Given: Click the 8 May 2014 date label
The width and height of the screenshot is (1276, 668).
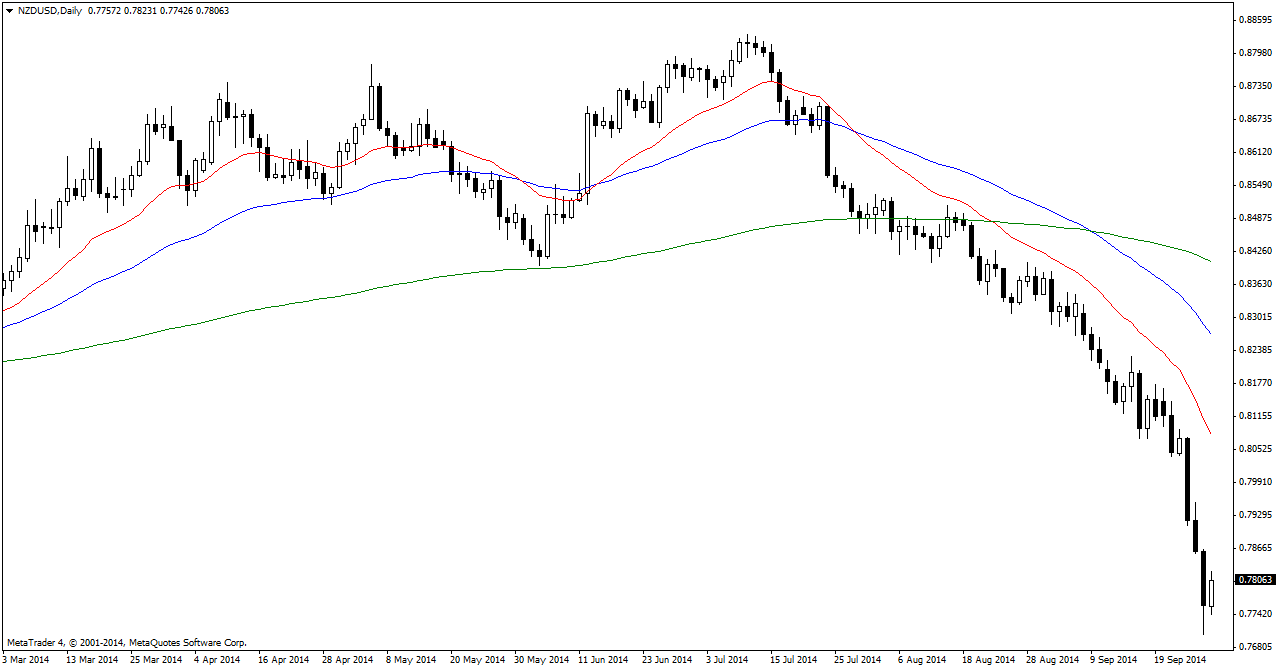Looking at the screenshot, I should tap(411, 660).
